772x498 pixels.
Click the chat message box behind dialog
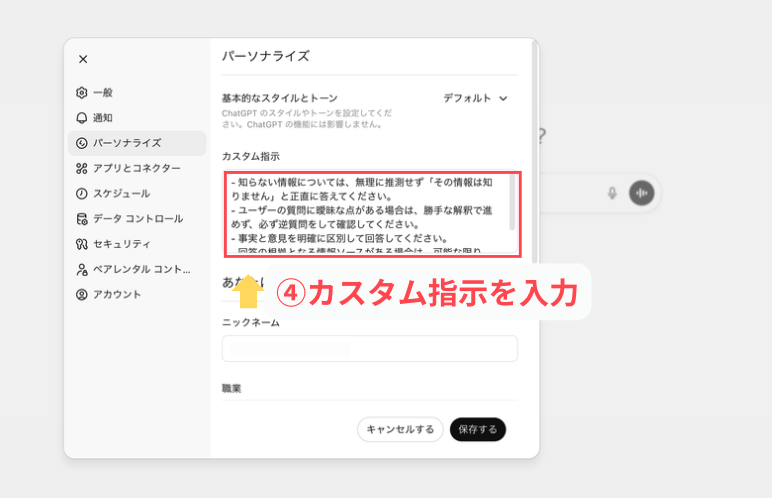(x=575, y=193)
